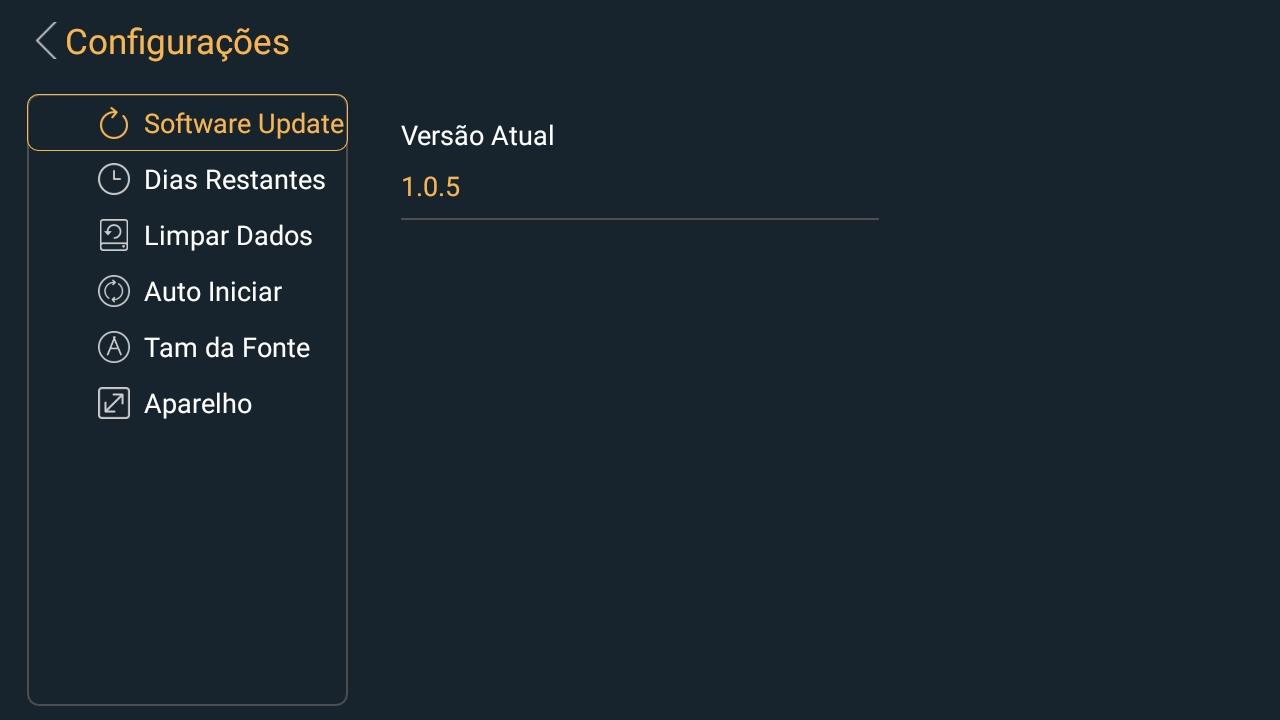Click the Limpar Dados disk icon

point(114,236)
